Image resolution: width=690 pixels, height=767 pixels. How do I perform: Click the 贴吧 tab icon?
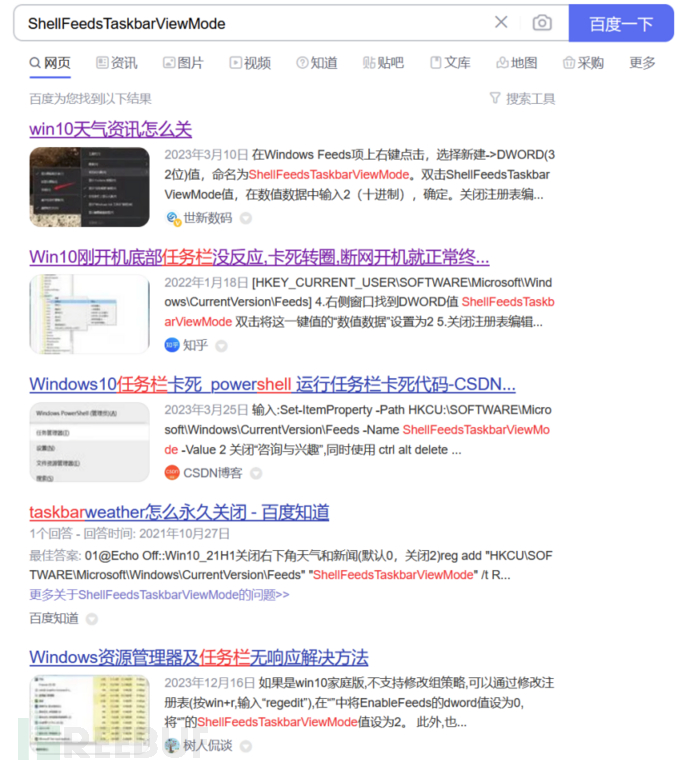click(369, 63)
